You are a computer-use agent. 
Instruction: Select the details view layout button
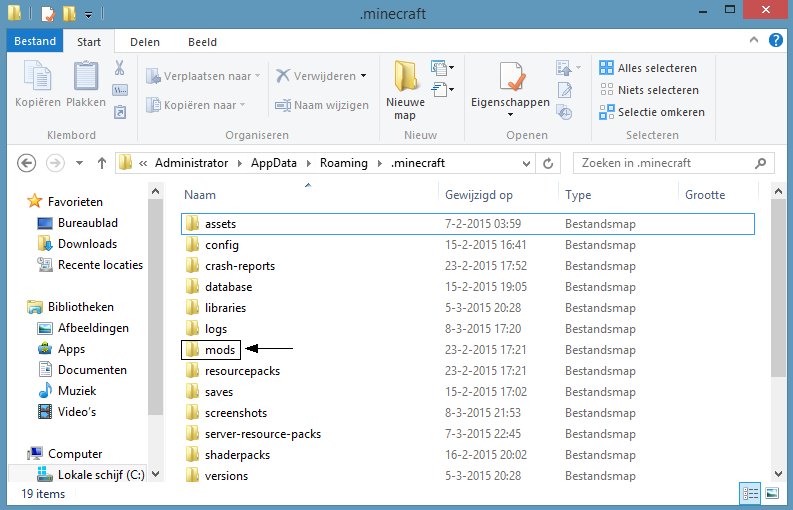750,493
